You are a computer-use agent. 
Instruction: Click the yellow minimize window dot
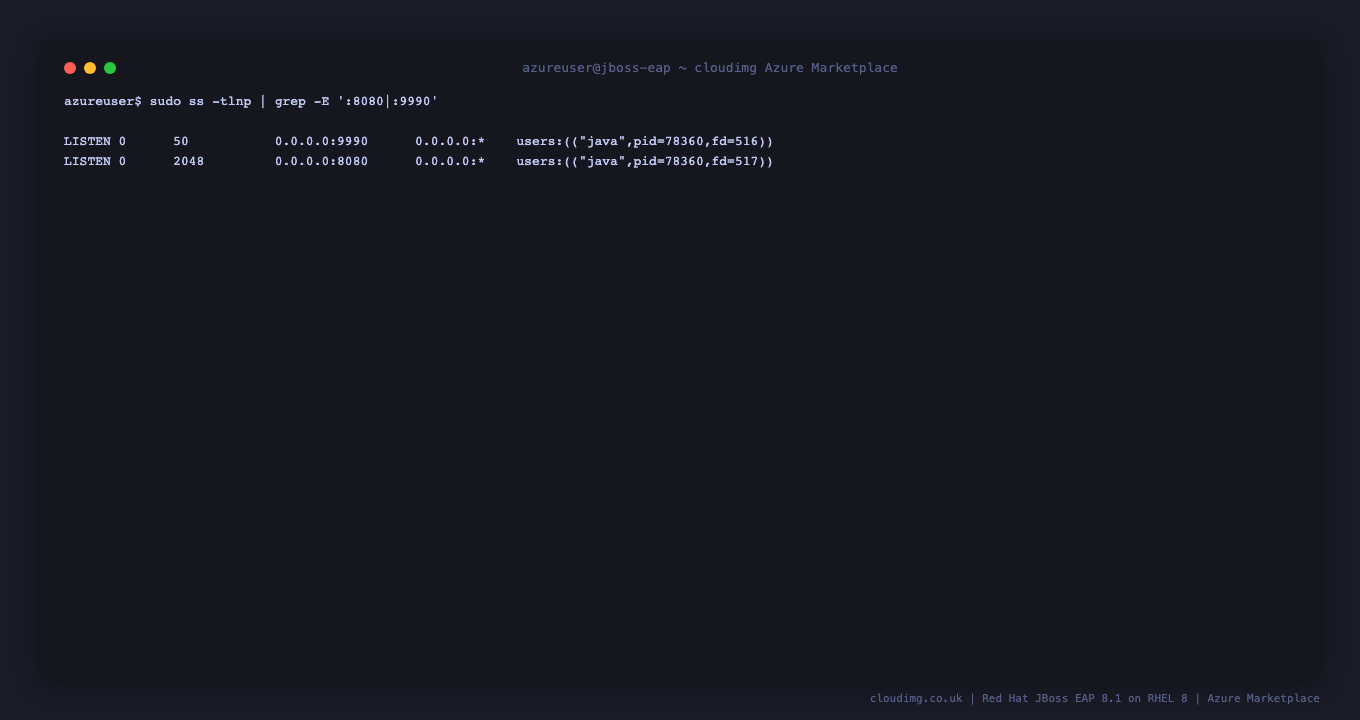(x=90, y=68)
